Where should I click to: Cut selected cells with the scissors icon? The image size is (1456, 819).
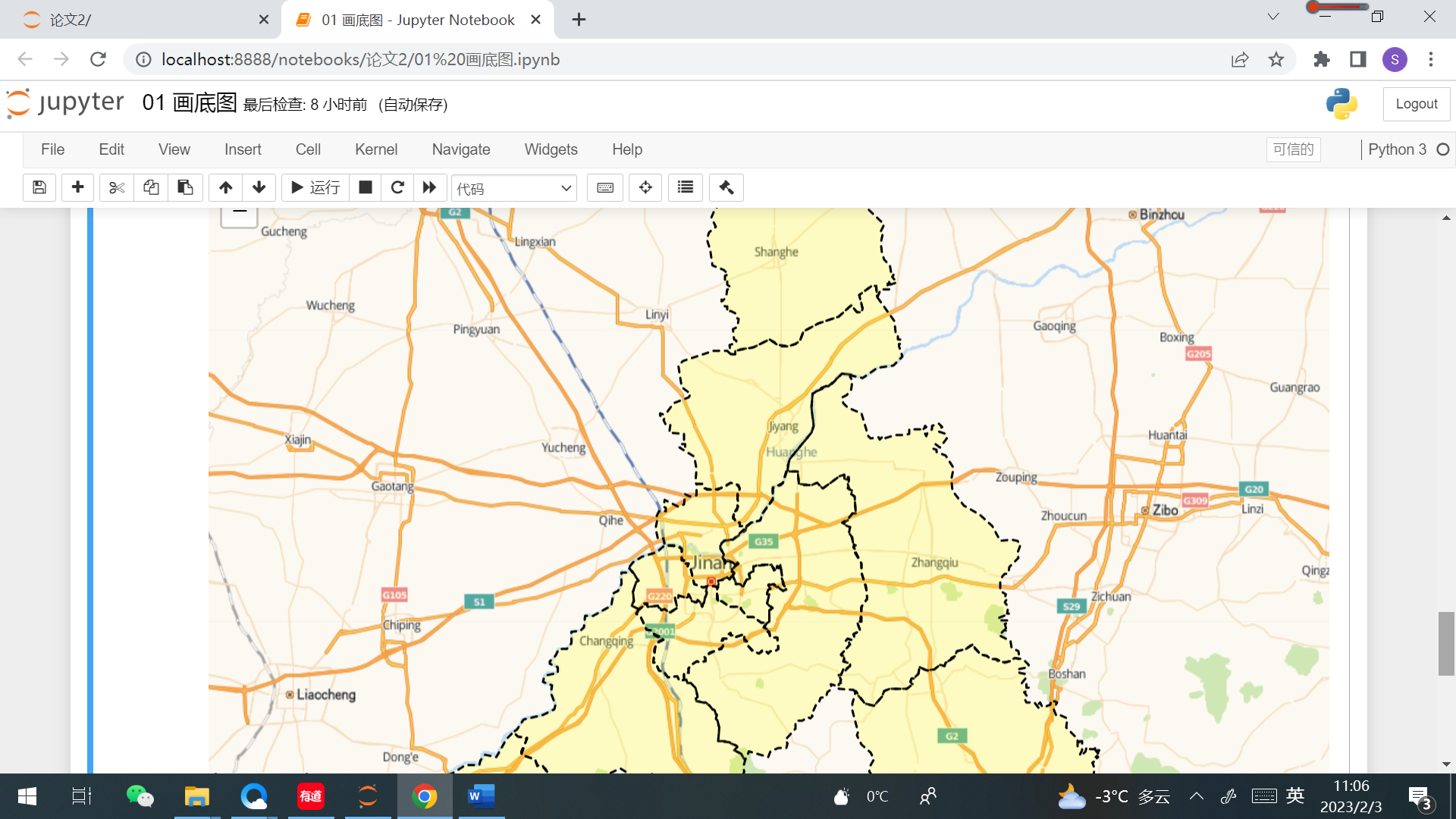click(116, 187)
